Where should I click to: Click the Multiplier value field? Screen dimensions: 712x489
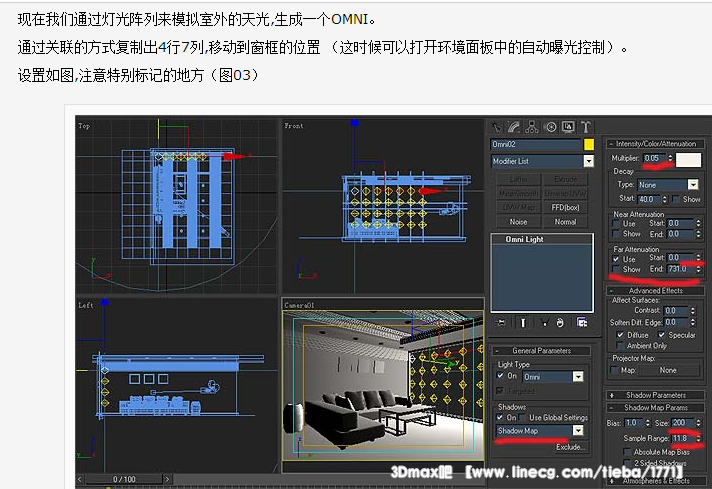tap(654, 158)
